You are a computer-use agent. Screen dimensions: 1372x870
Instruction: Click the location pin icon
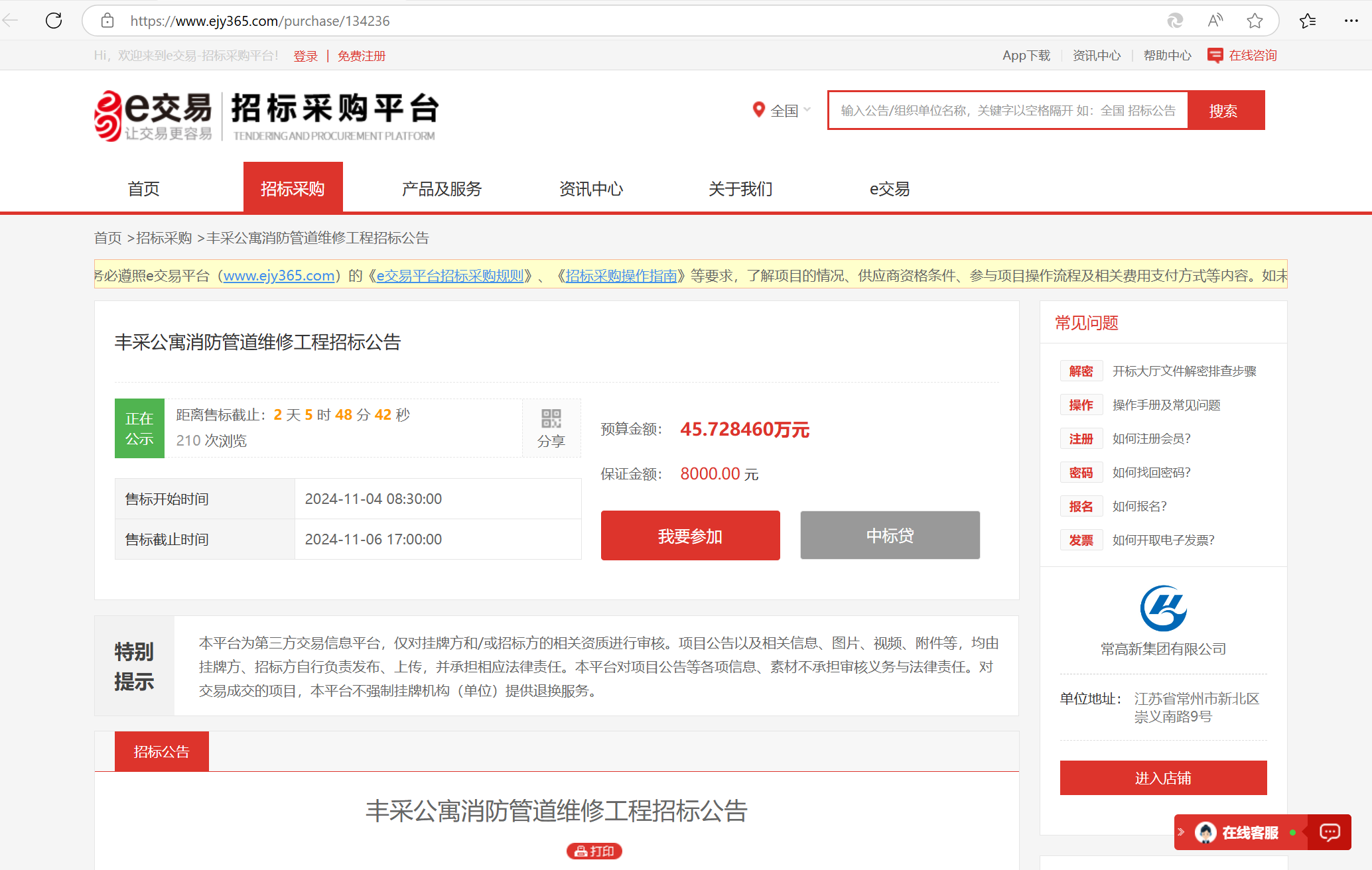coord(758,109)
